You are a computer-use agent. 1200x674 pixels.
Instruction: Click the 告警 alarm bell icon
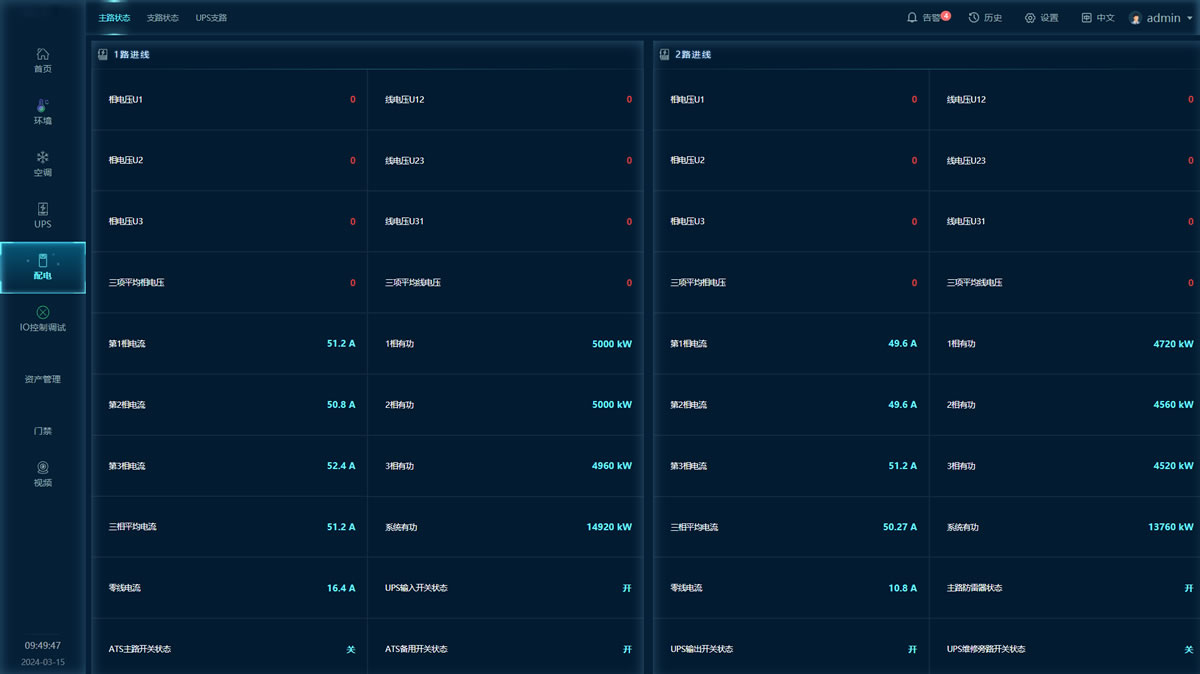pyautogui.click(x=912, y=18)
